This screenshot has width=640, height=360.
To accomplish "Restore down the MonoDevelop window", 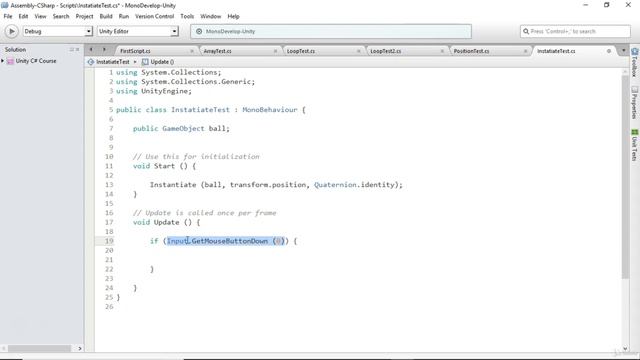I will pyautogui.click(x=607, y=5).
